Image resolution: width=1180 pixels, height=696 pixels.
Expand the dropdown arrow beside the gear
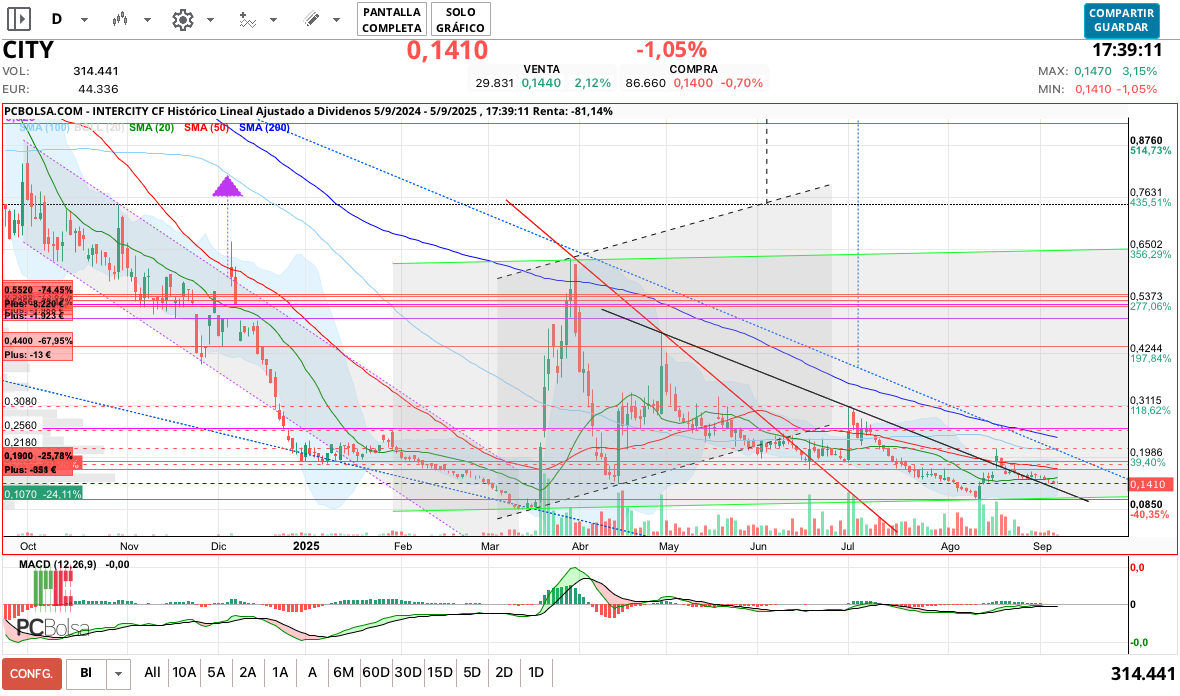[x=211, y=20]
